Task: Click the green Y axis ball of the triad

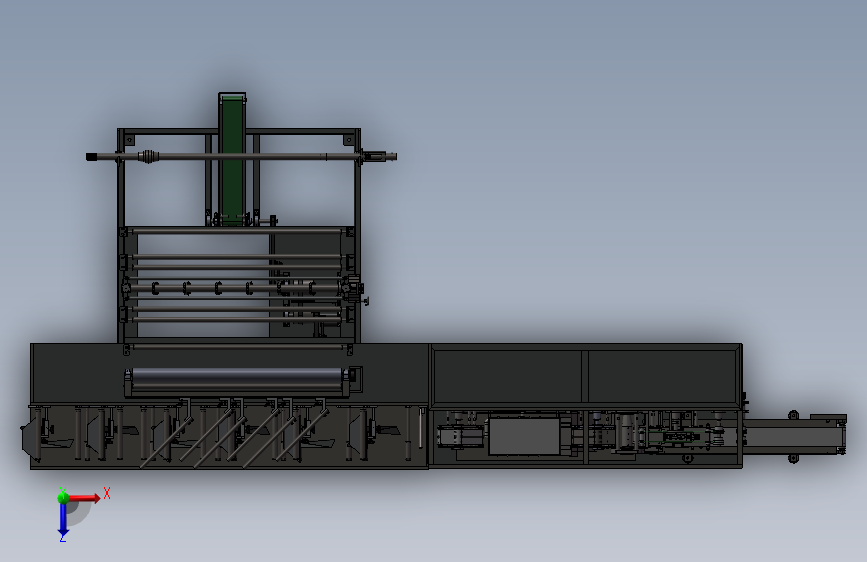Action: (63, 497)
